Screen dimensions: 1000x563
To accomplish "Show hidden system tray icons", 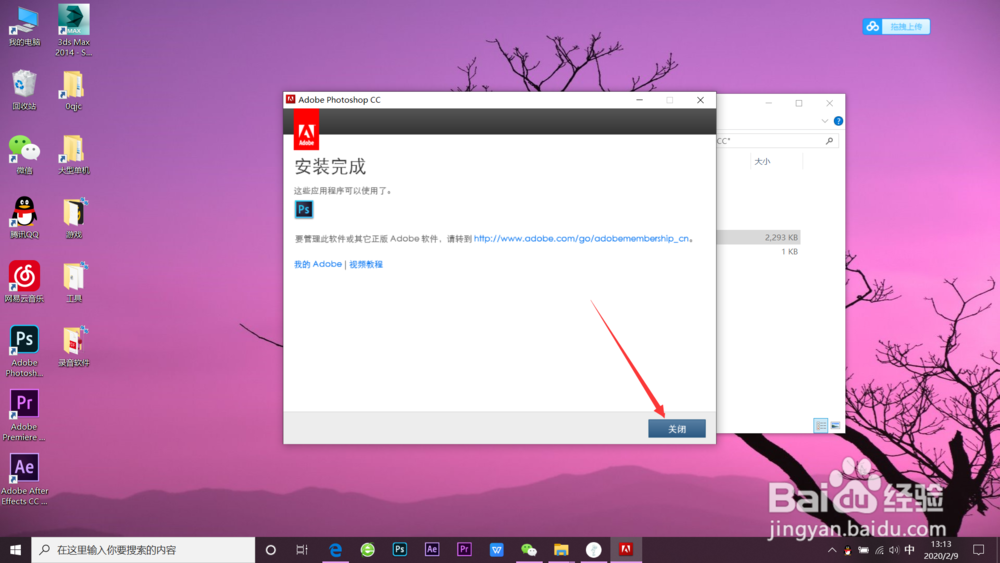I will point(832,550).
